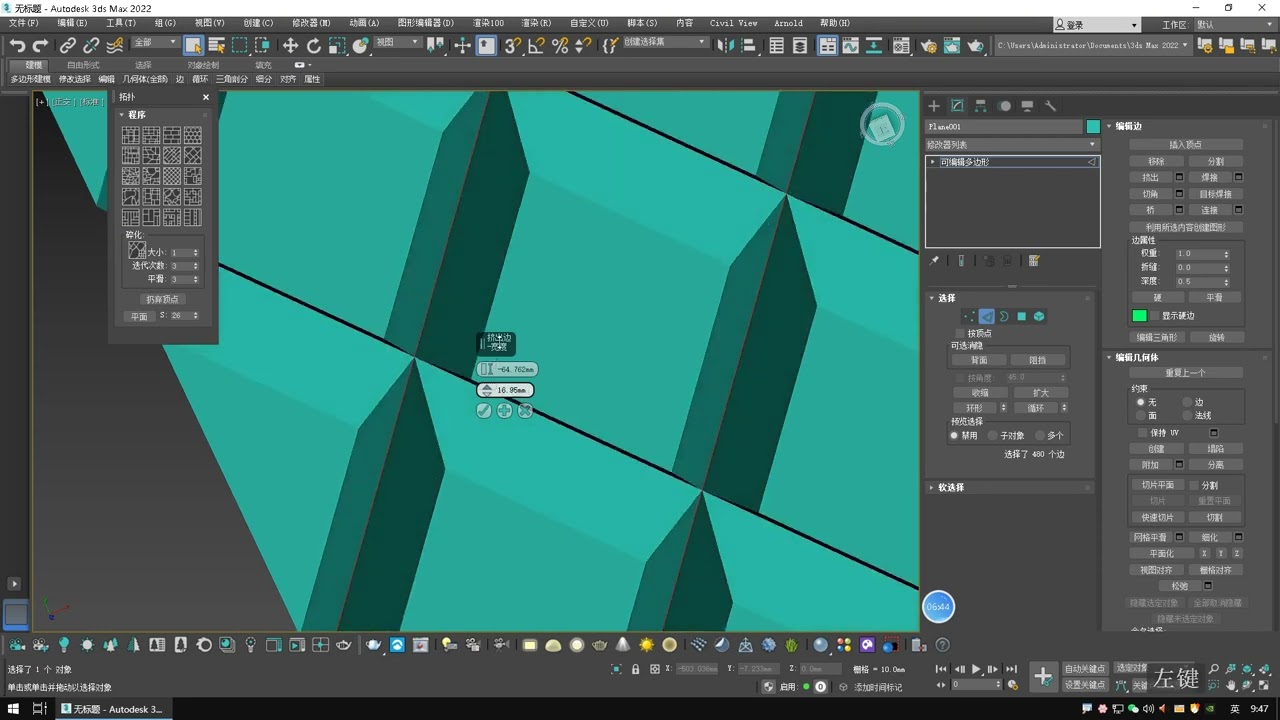Enable the 按顶点 (By Vertex) checkbox
This screenshot has height=720, width=1280.
pyautogui.click(x=960, y=333)
